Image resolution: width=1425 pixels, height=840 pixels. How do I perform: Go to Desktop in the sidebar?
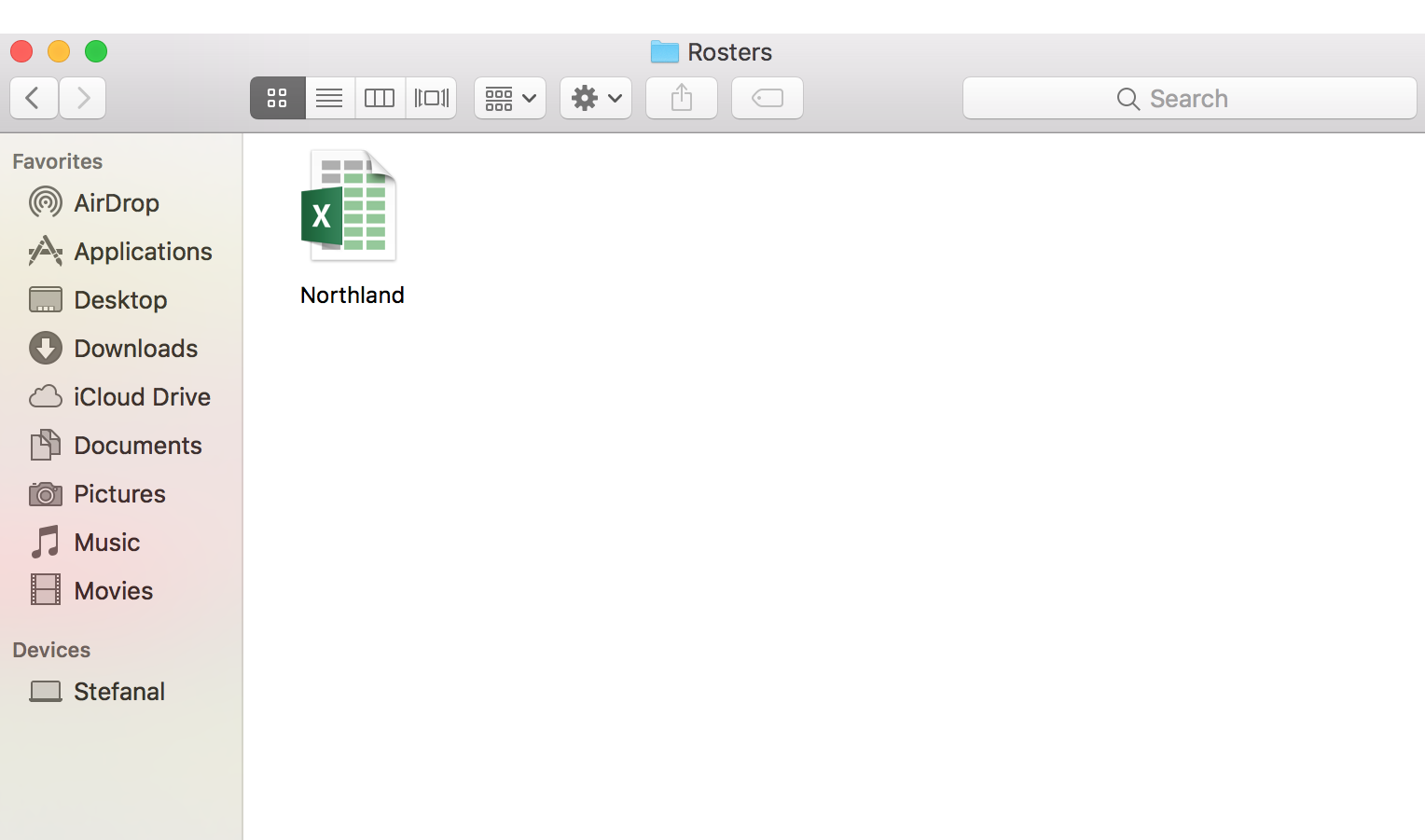click(x=121, y=299)
